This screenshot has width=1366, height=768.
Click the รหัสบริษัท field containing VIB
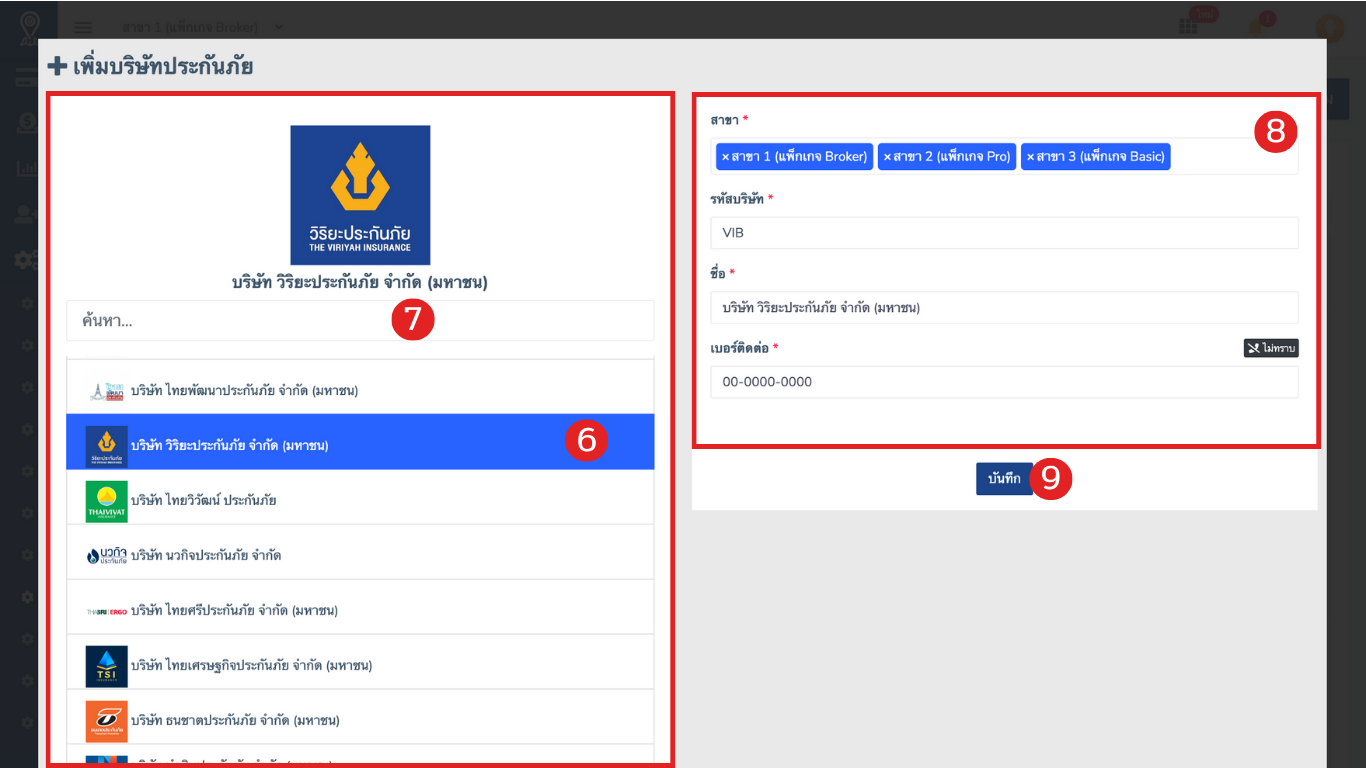click(1004, 233)
